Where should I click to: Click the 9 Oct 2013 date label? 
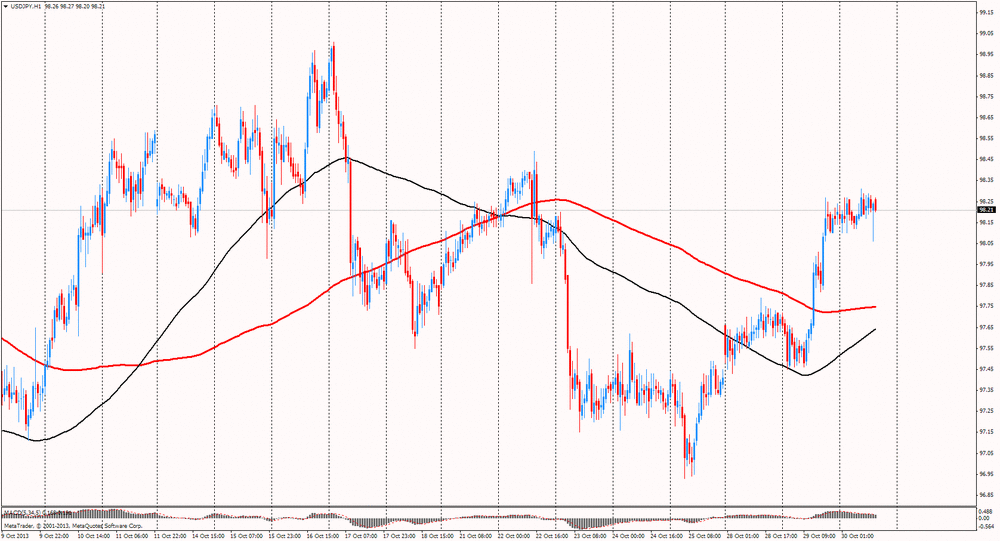14,536
